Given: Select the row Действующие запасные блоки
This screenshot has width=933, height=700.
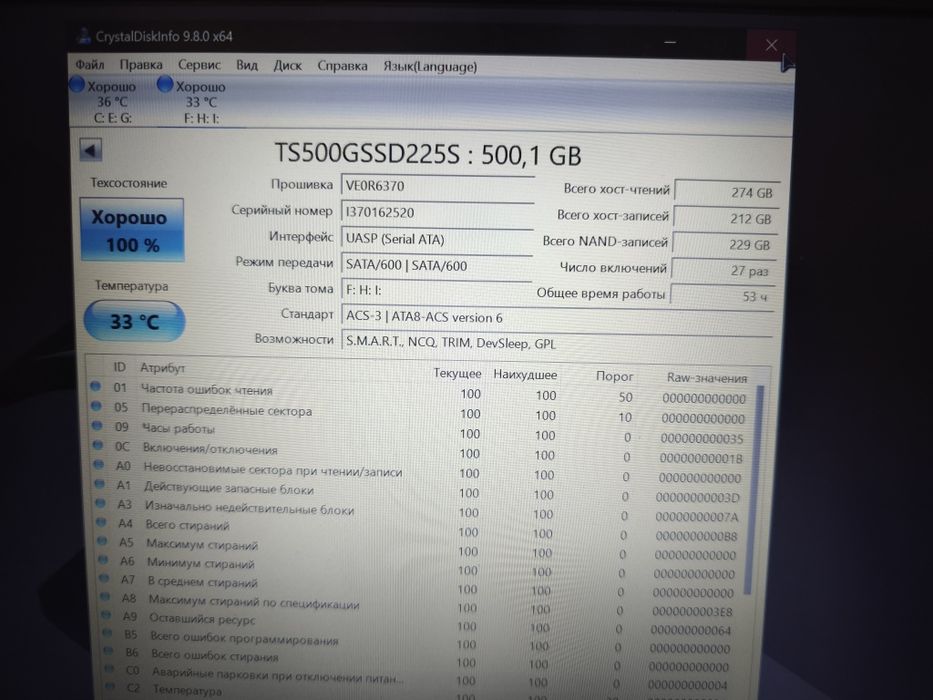Looking at the screenshot, I should [418, 491].
